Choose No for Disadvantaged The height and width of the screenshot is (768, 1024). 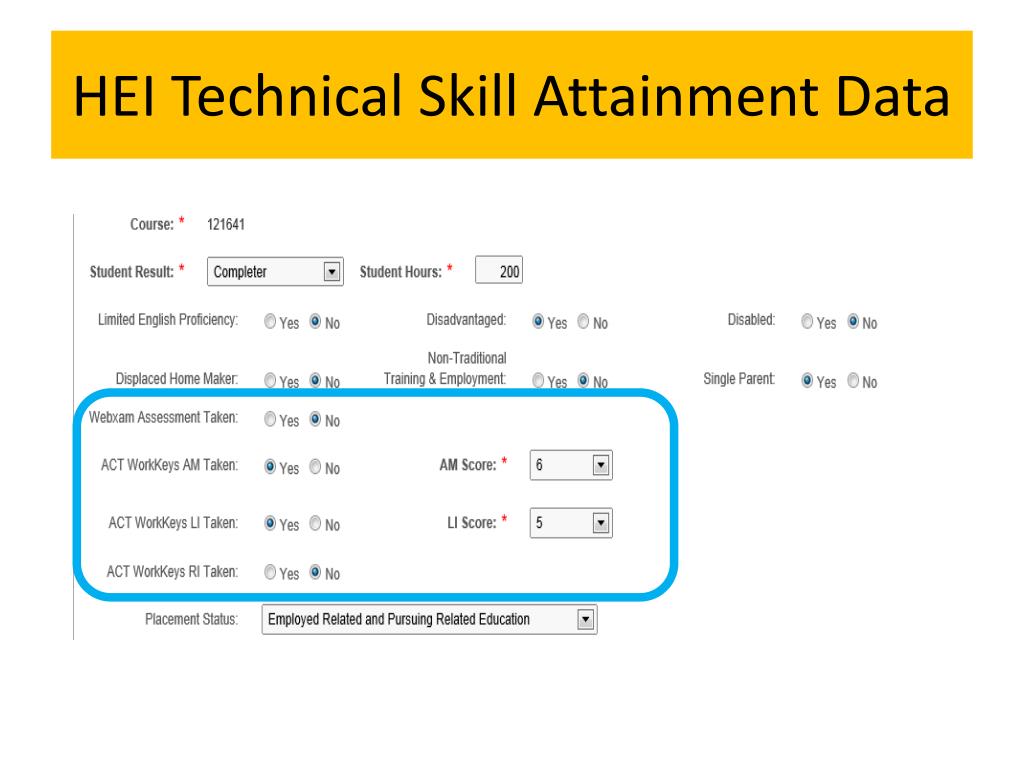tap(583, 321)
